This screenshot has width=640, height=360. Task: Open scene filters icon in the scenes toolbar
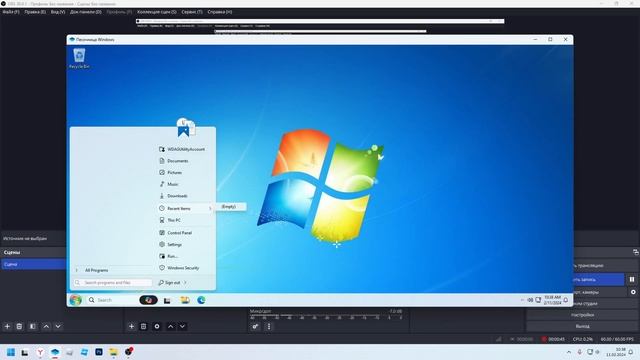tap(33, 327)
